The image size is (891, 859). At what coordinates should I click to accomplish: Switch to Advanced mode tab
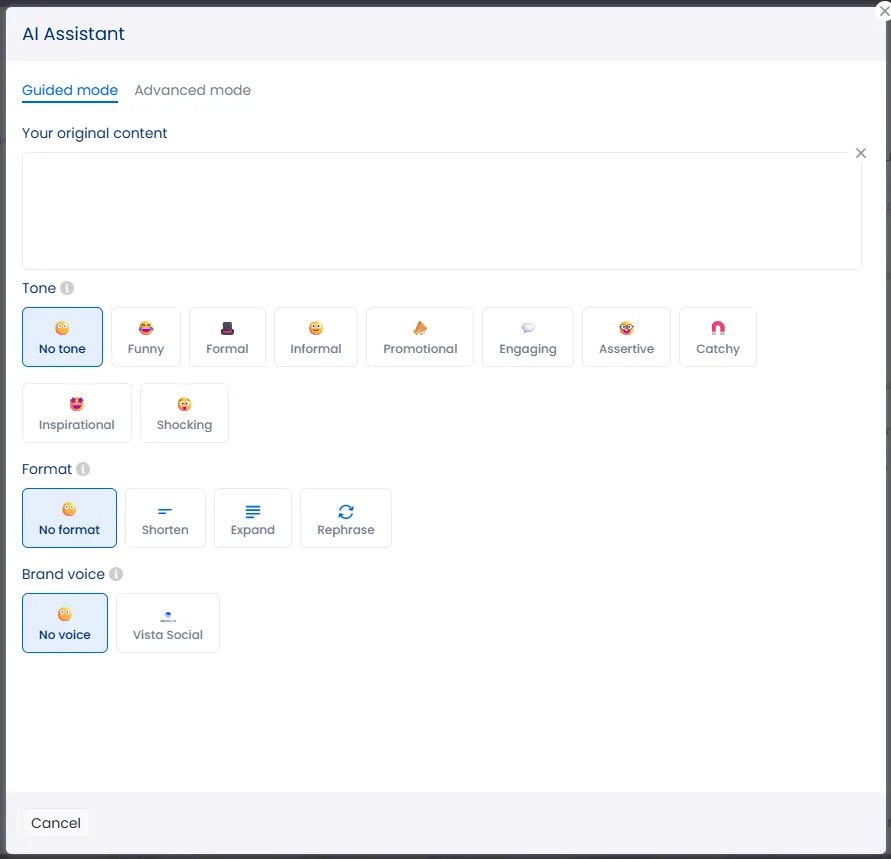[192, 90]
